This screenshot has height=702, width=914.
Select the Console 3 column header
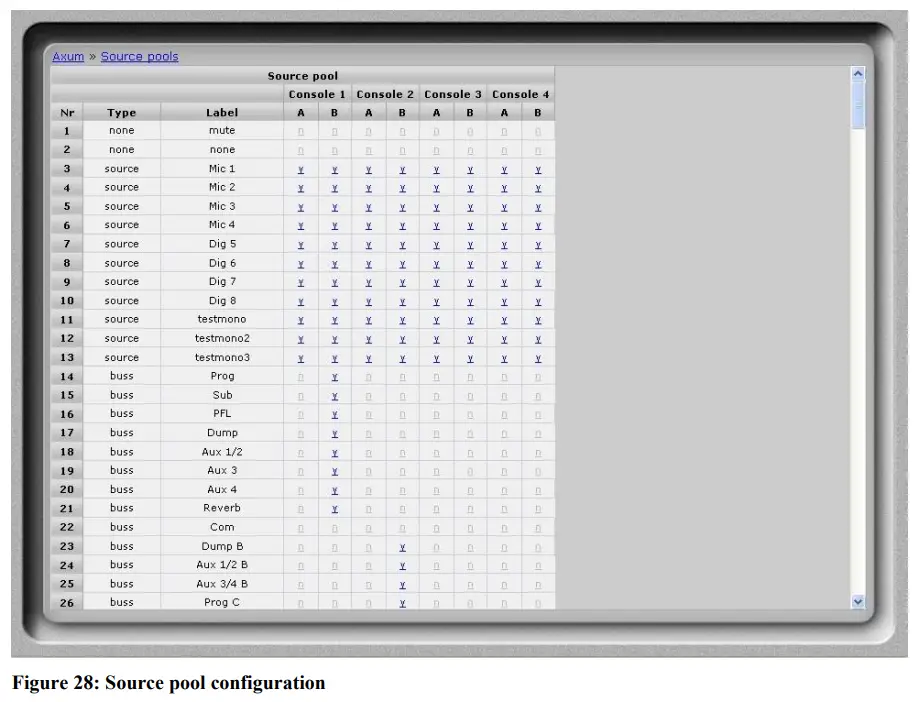coord(453,94)
